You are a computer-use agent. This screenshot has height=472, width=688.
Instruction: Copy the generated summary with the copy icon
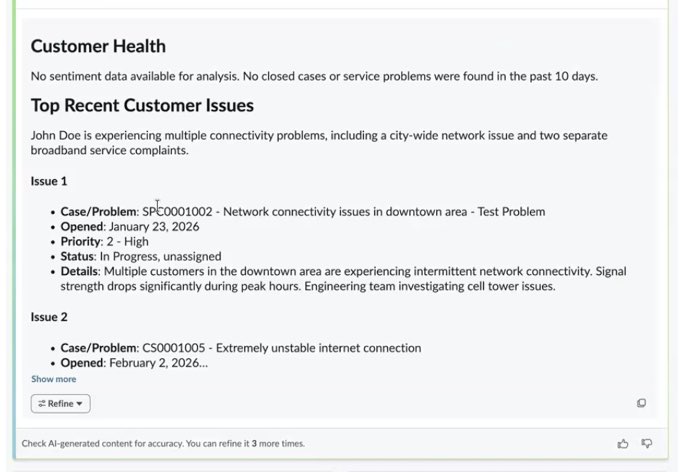641,403
